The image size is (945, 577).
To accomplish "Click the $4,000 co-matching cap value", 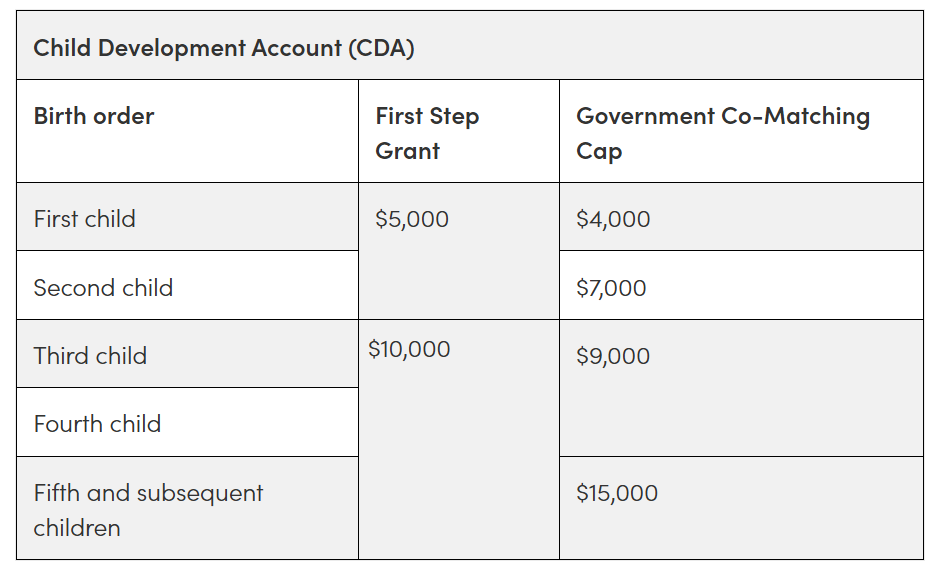I will tap(613, 219).
